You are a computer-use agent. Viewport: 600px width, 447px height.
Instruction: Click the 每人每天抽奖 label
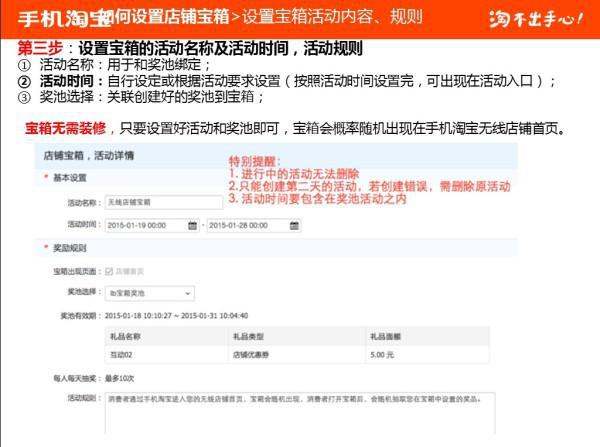coord(75,378)
